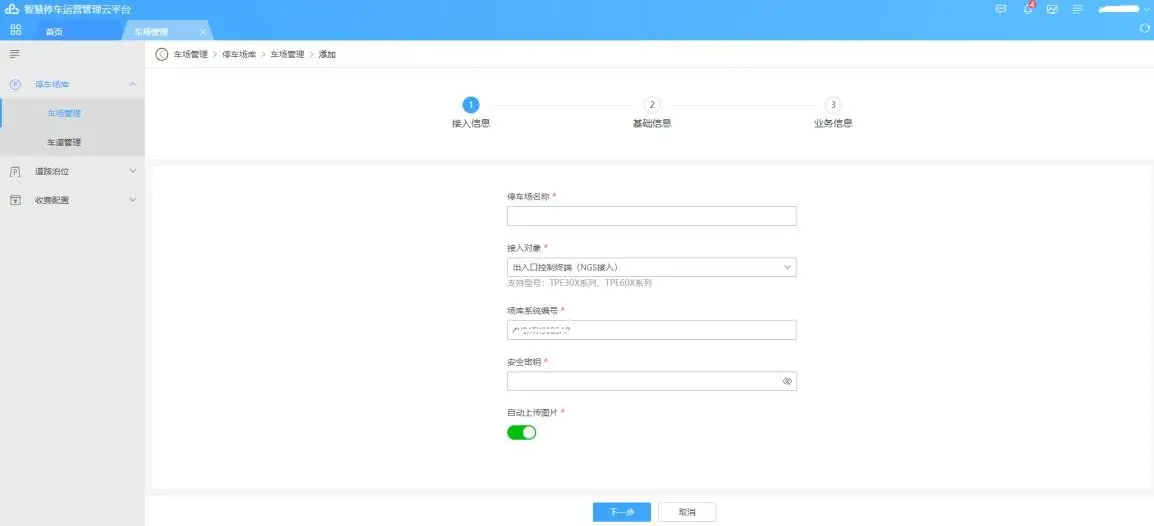1154x526 pixels.
Task: Click the 下一步 button
Action: point(621,512)
